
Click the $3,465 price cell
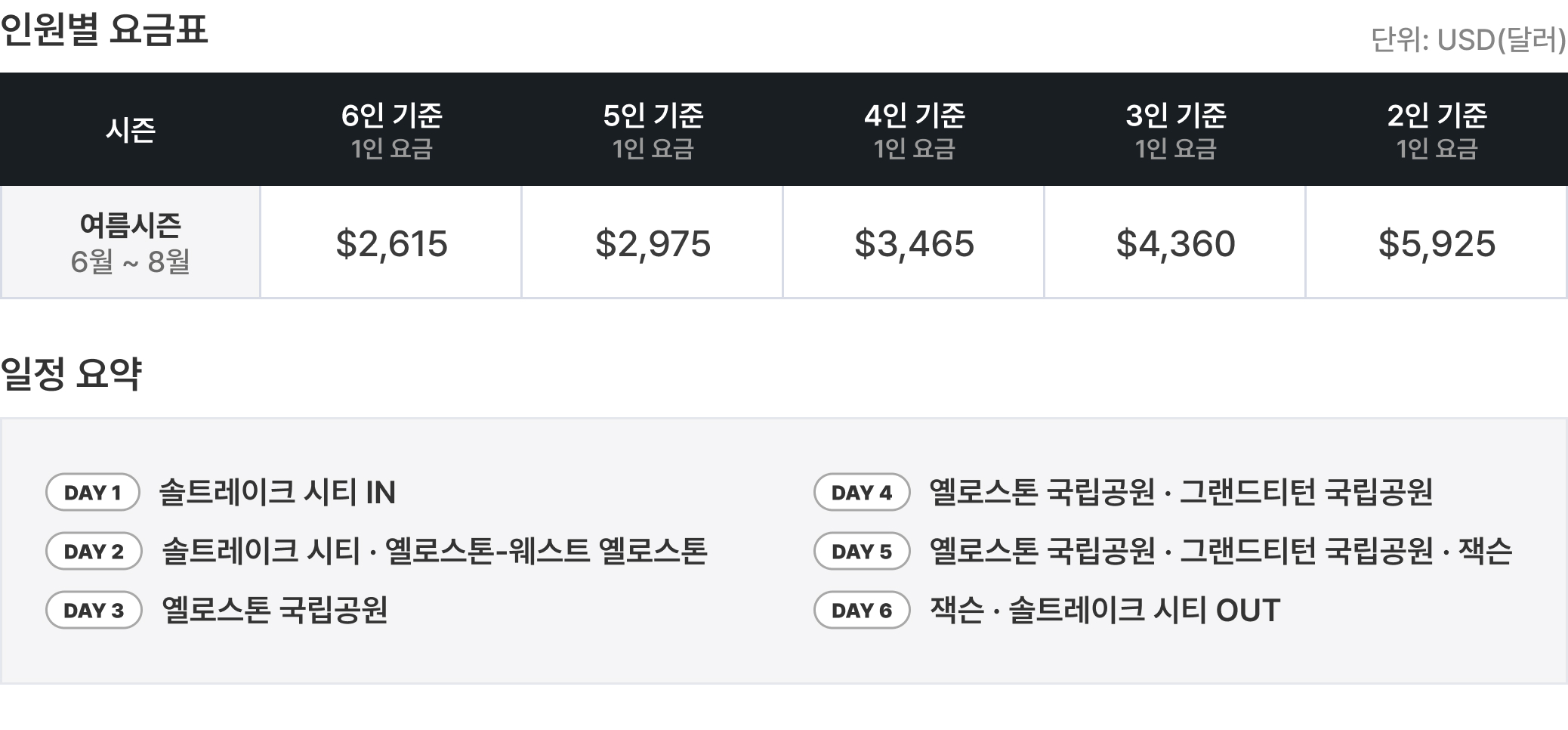pyautogui.click(x=914, y=243)
